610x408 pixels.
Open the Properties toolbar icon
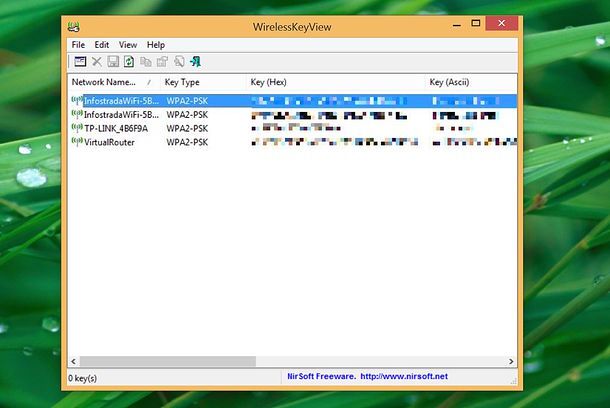click(80, 61)
